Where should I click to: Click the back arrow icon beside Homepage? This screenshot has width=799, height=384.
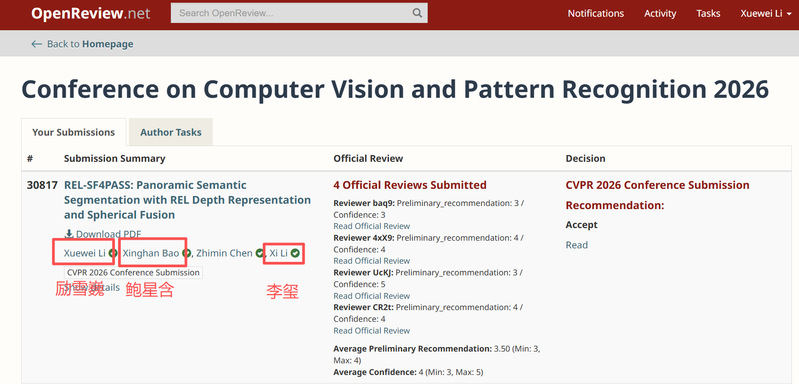[x=36, y=44]
